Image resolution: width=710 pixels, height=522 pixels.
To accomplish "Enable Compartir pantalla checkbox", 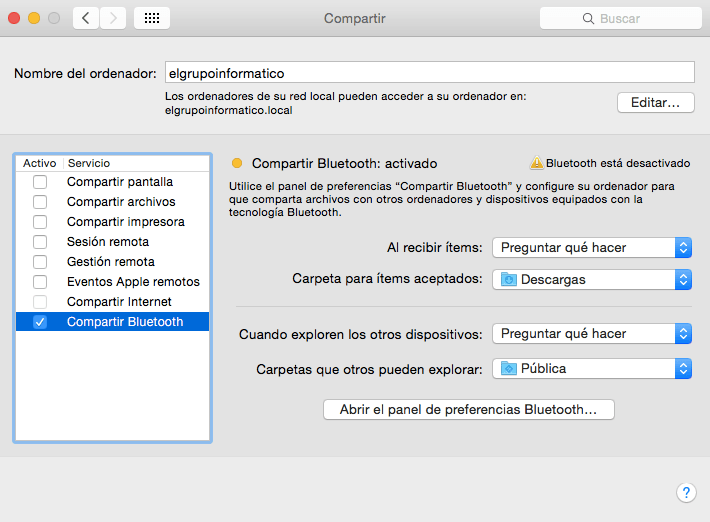I will point(40,182).
